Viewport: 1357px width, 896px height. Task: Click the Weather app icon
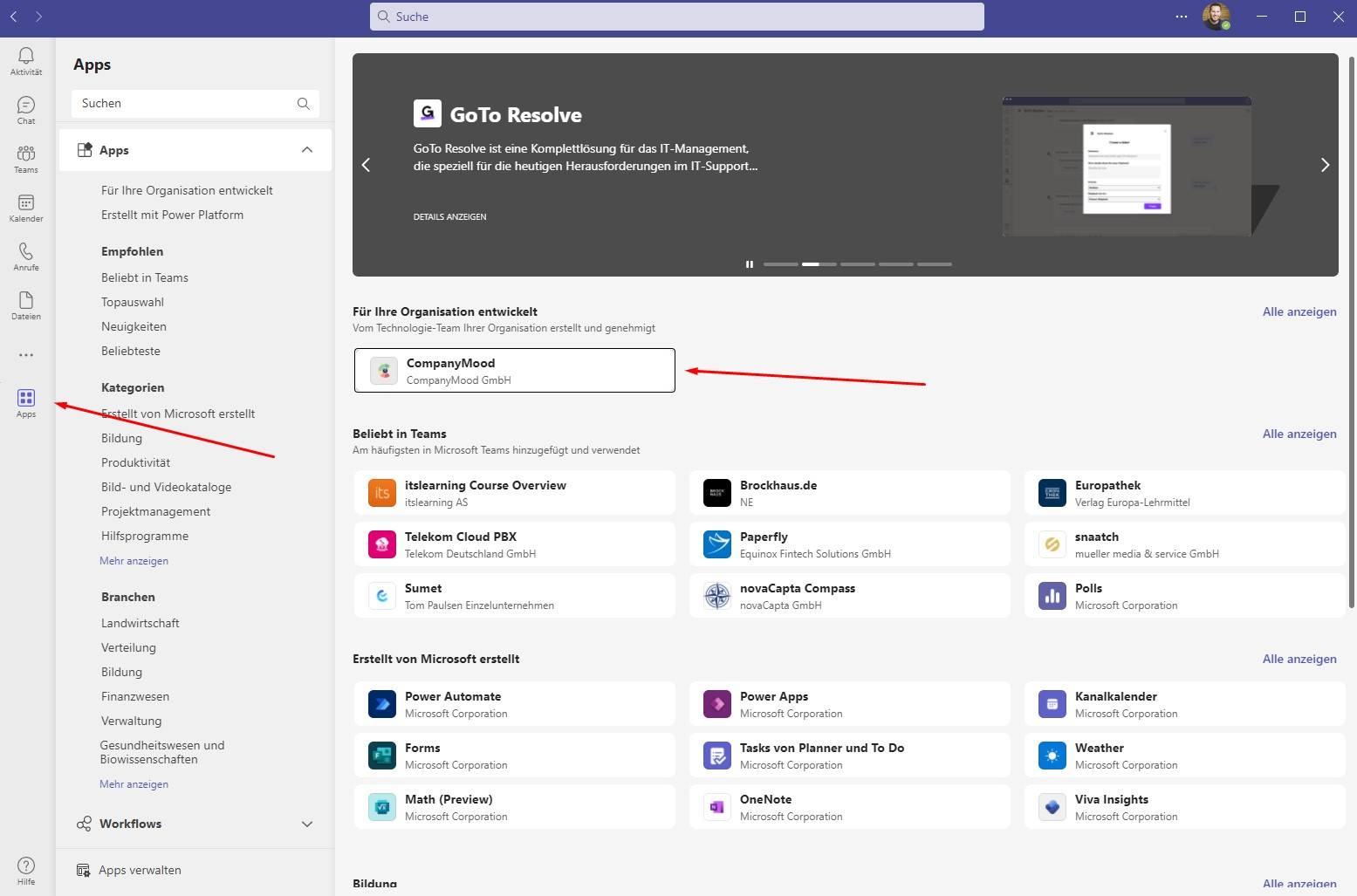pyautogui.click(x=1052, y=756)
